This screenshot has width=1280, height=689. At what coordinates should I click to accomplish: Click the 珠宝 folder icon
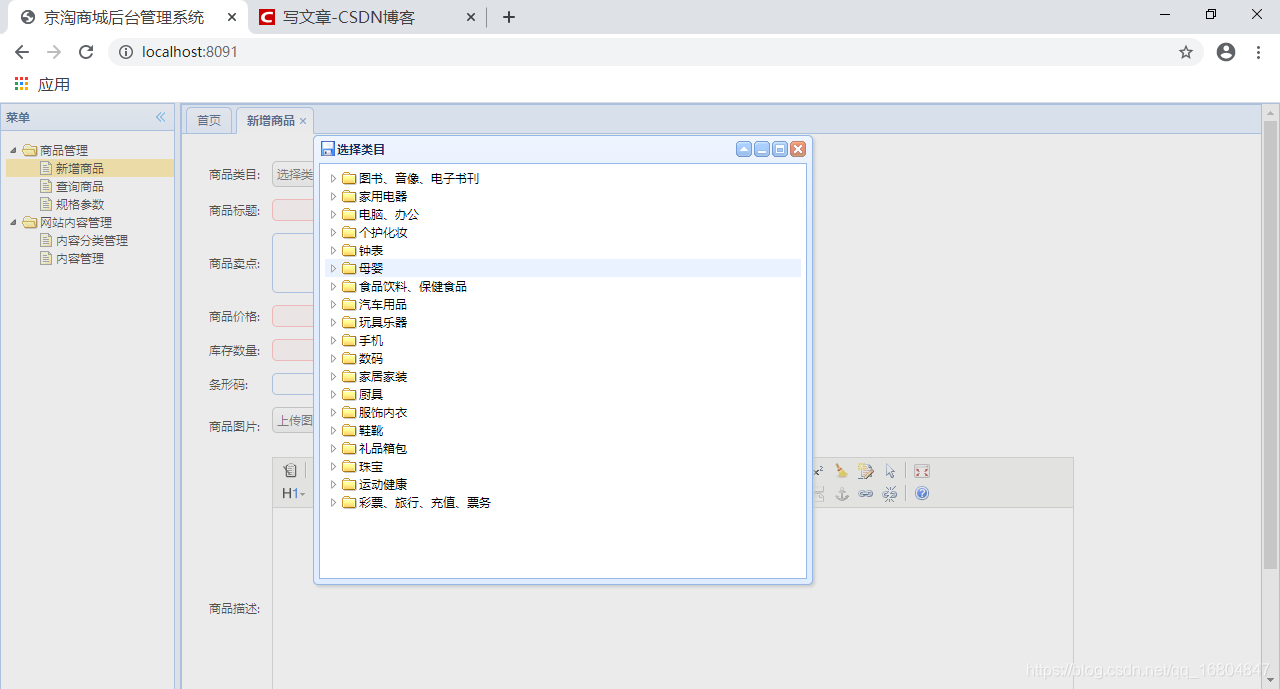[x=349, y=467]
